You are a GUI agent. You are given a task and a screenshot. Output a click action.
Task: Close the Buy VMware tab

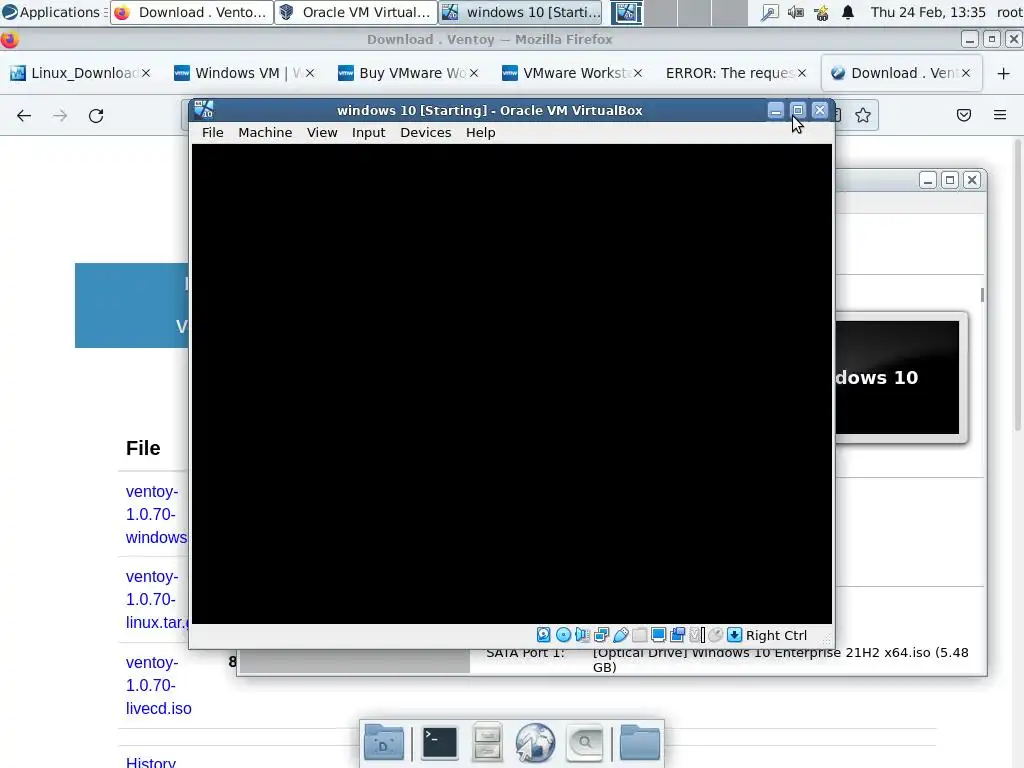(474, 73)
